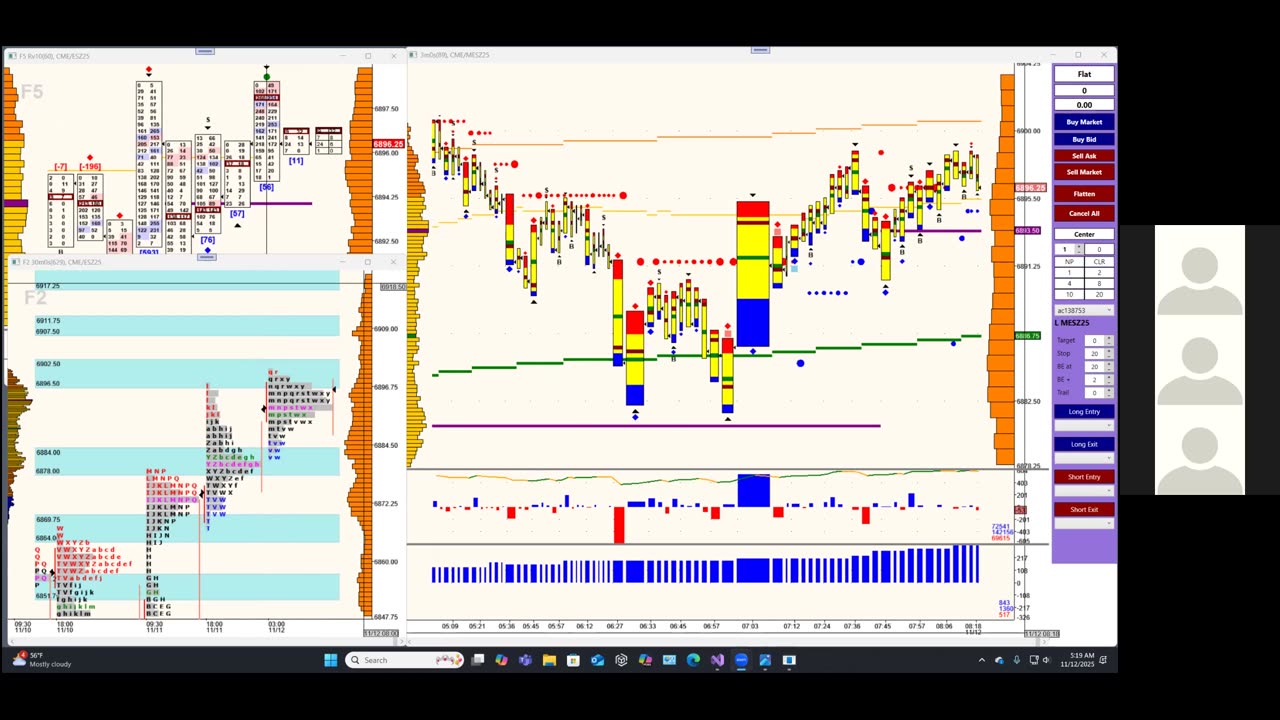Adjust the Stop value stepper

[1108, 354]
